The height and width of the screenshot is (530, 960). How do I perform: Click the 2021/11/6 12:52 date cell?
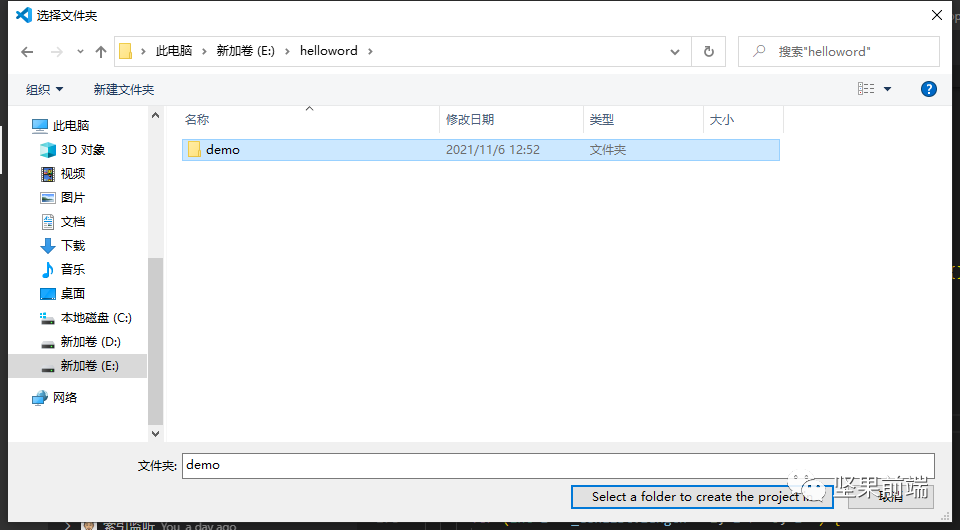(493, 150)
